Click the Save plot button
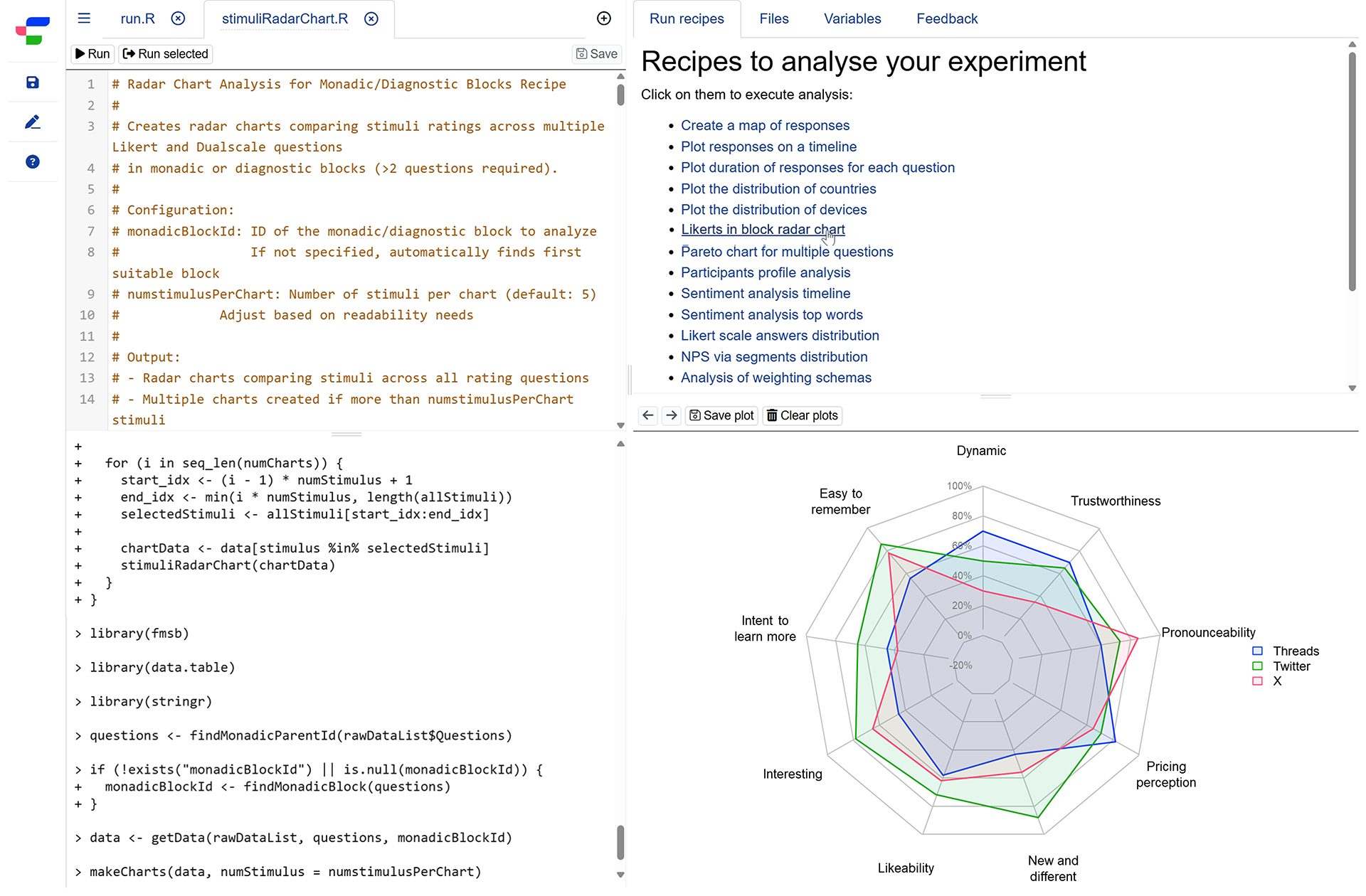1366x896 pixels. (x=721, y=415)
